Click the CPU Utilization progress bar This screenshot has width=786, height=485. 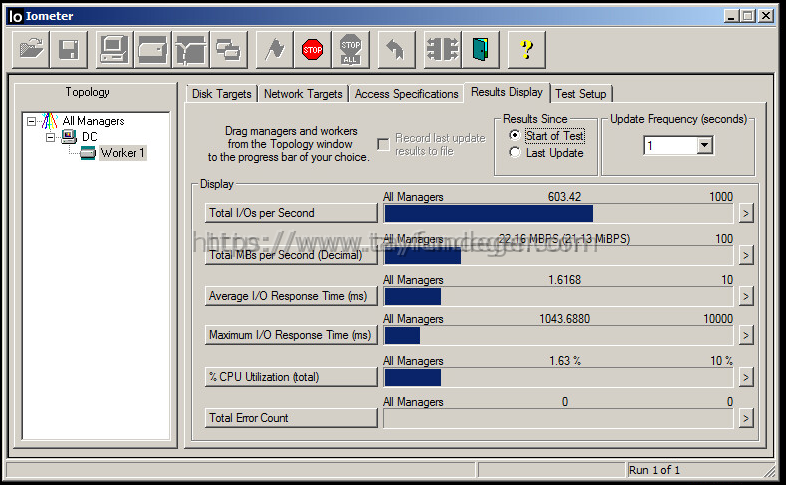(x=558, y=377)
